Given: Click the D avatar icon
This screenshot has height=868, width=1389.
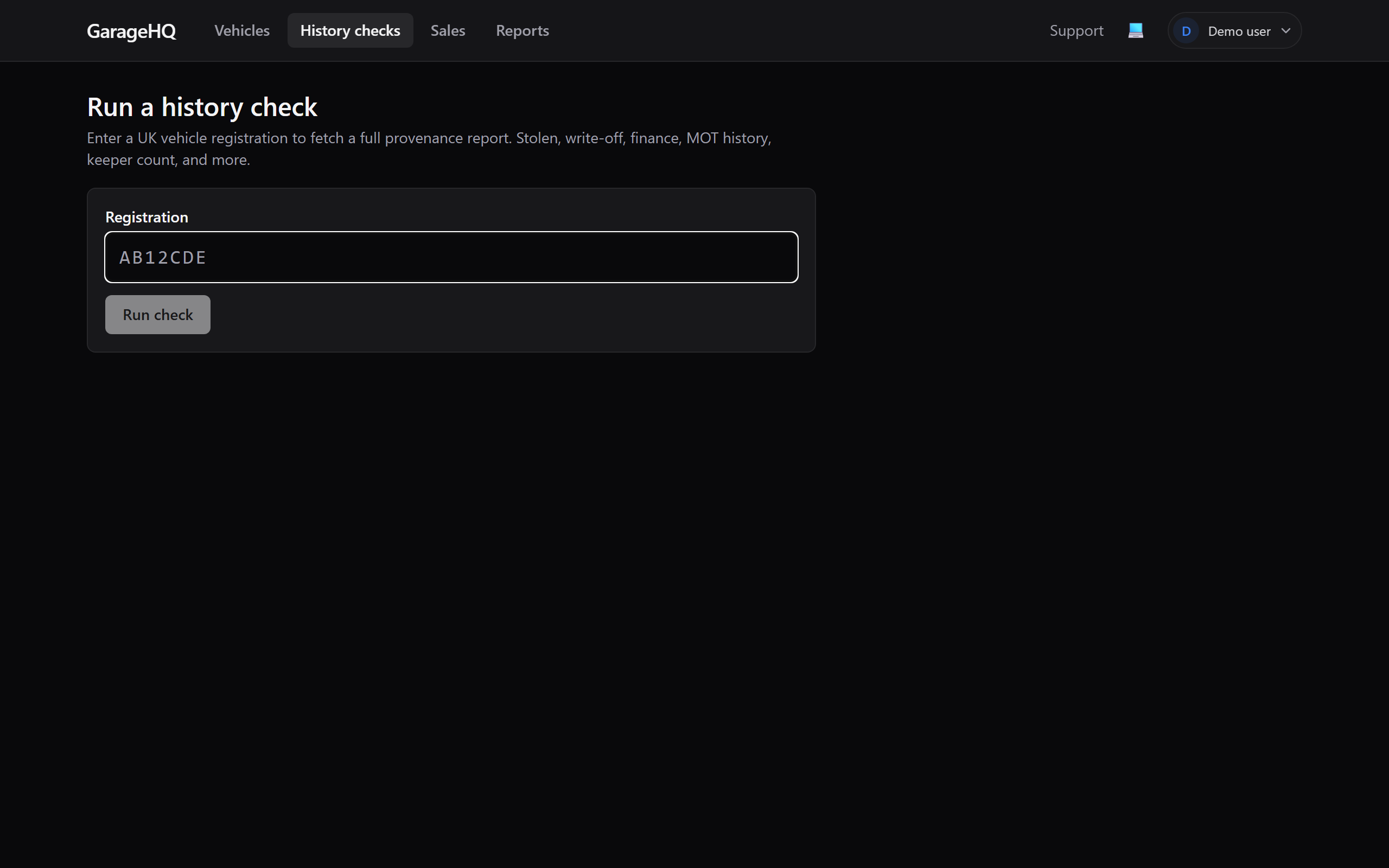Looking at the screenshot, I should pos(1186,31).
